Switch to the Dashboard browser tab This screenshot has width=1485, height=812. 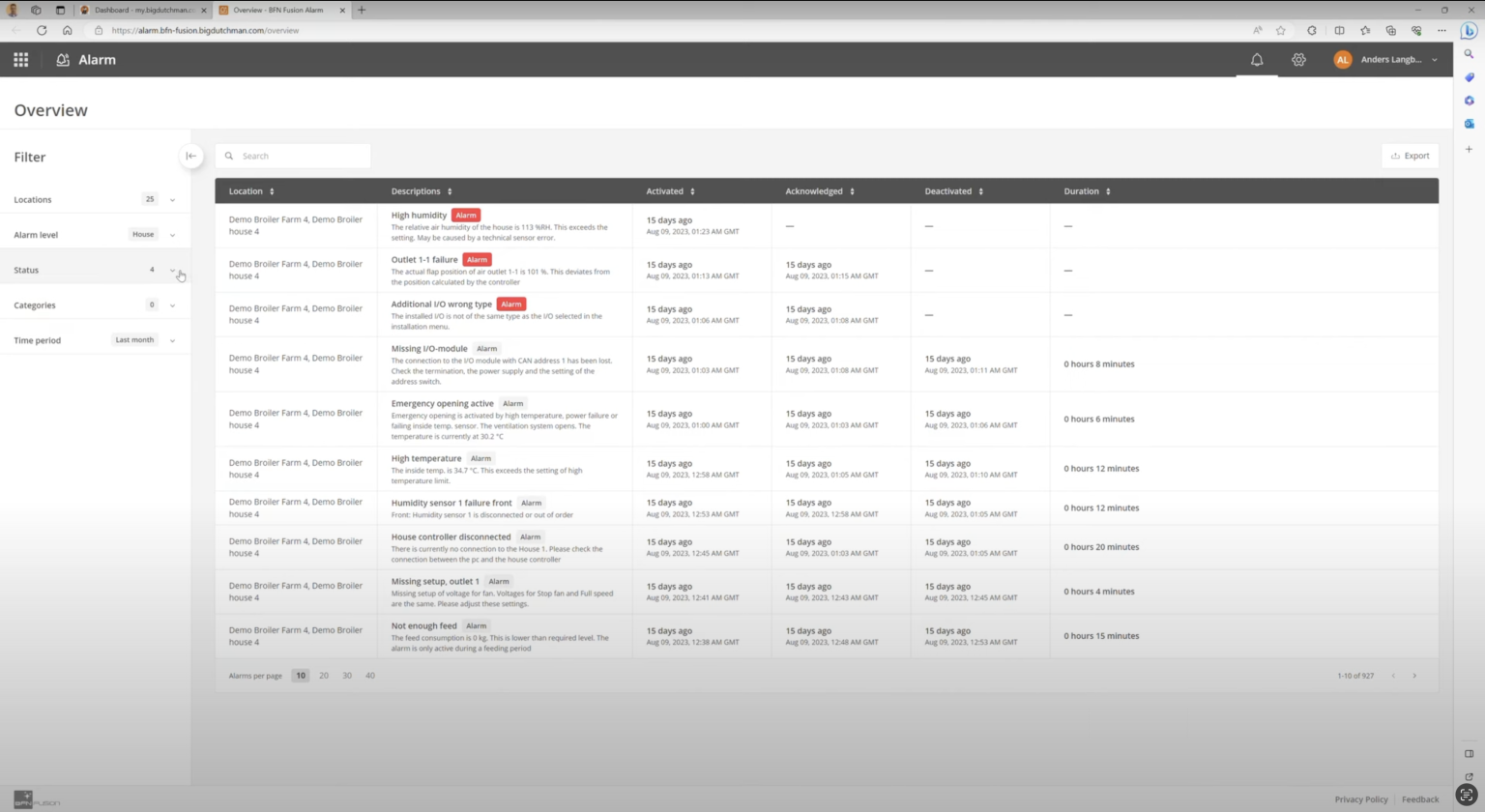click(143, 10)
